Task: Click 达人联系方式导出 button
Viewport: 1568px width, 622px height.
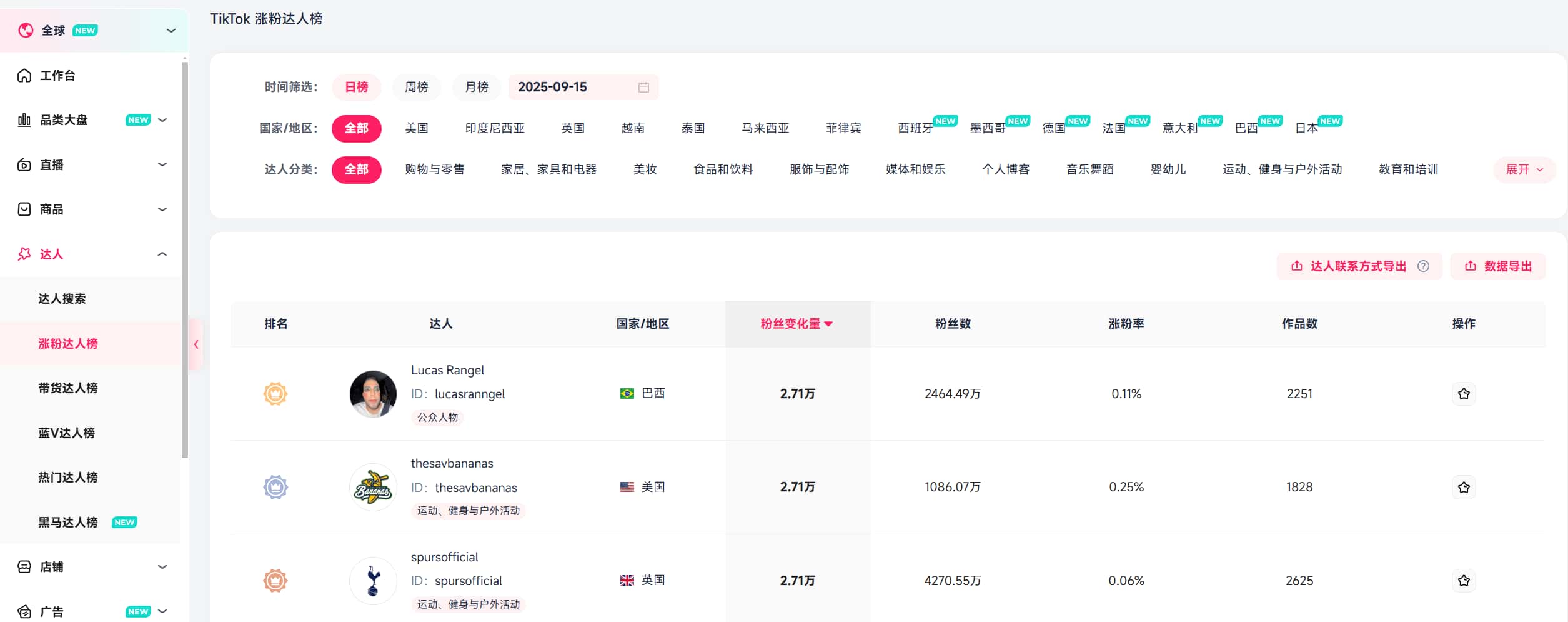Action: point(1349,266)
